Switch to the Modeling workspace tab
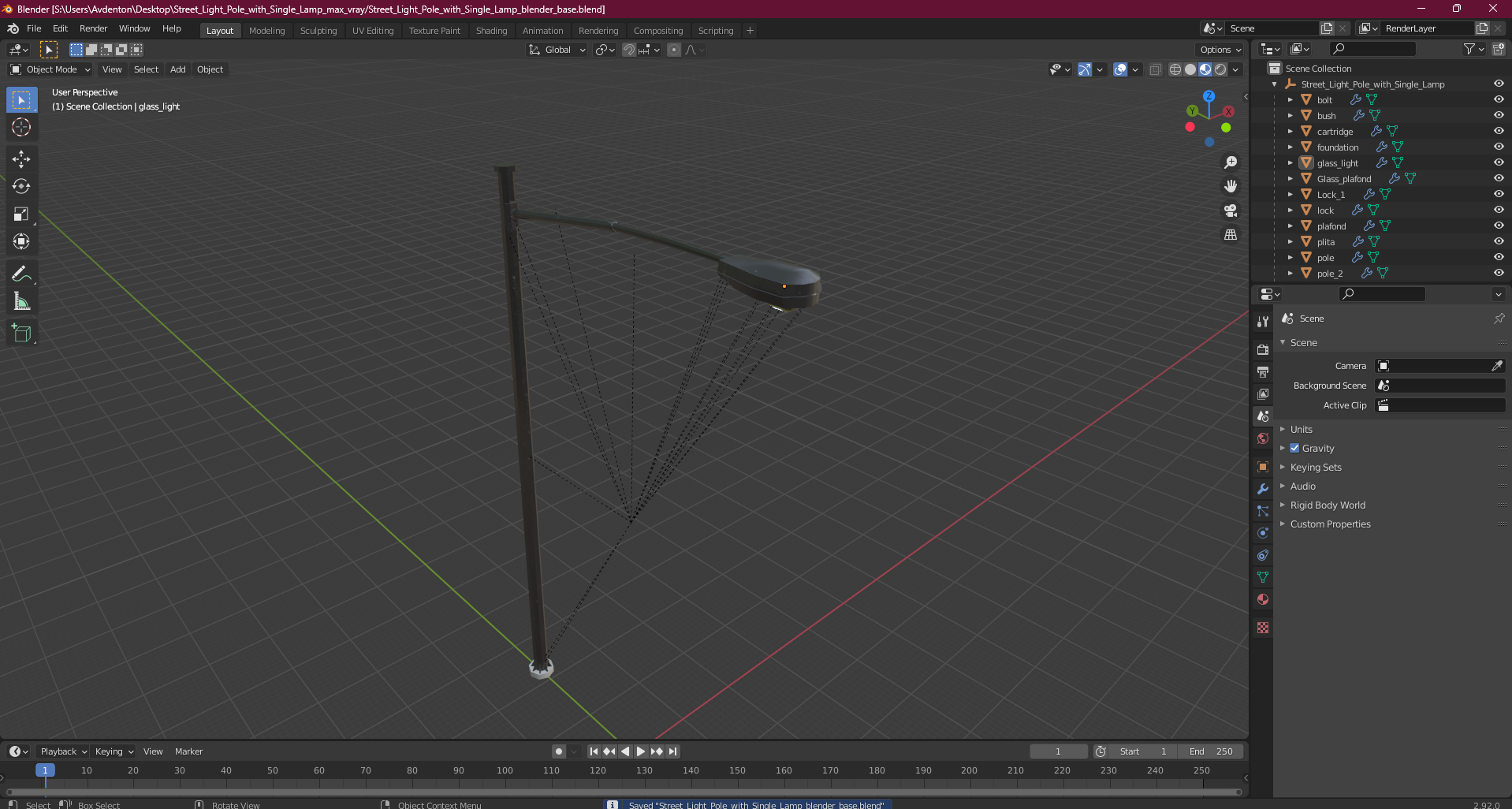Screen dimensions: 1512x809 point(266,31)
